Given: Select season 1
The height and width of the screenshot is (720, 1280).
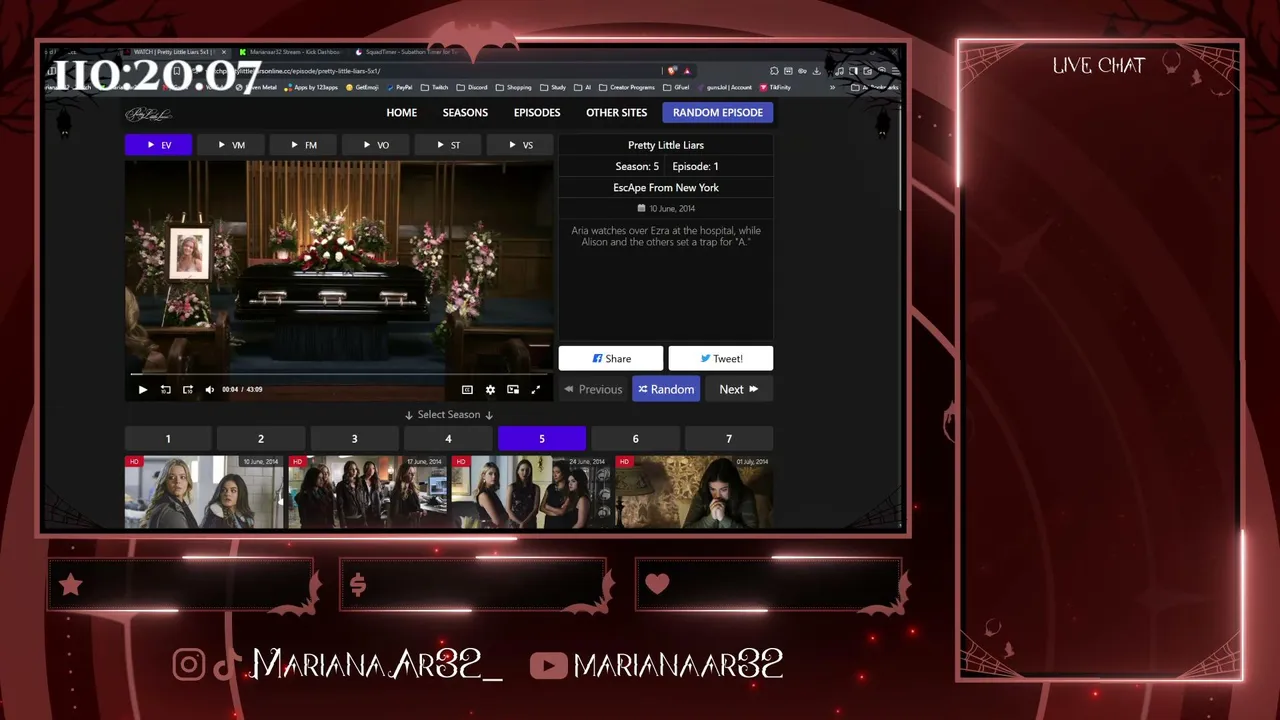Looking at the screenshot, I should click(168, 439).
